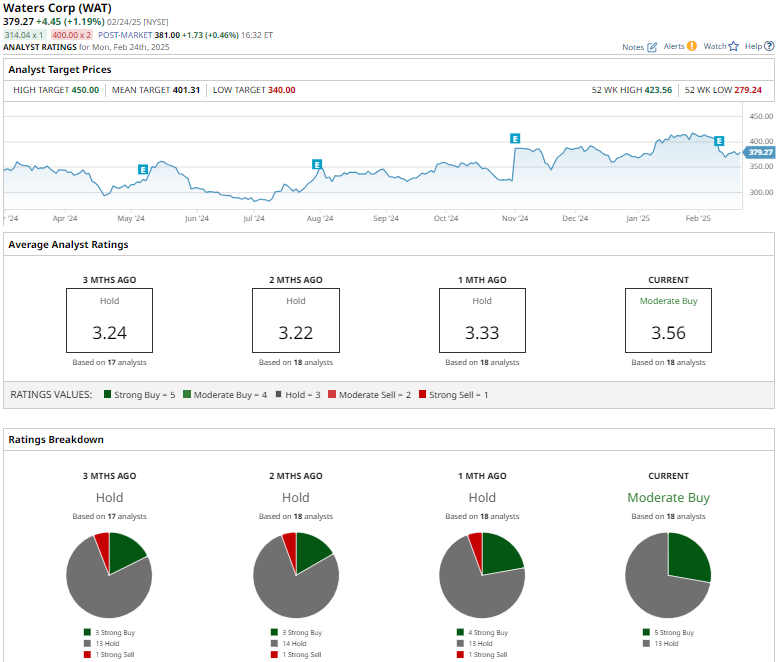The height and width of the screenshot is (662, 779).
Task: Click the High Target 450.00 value
Action: click(85, 90)
